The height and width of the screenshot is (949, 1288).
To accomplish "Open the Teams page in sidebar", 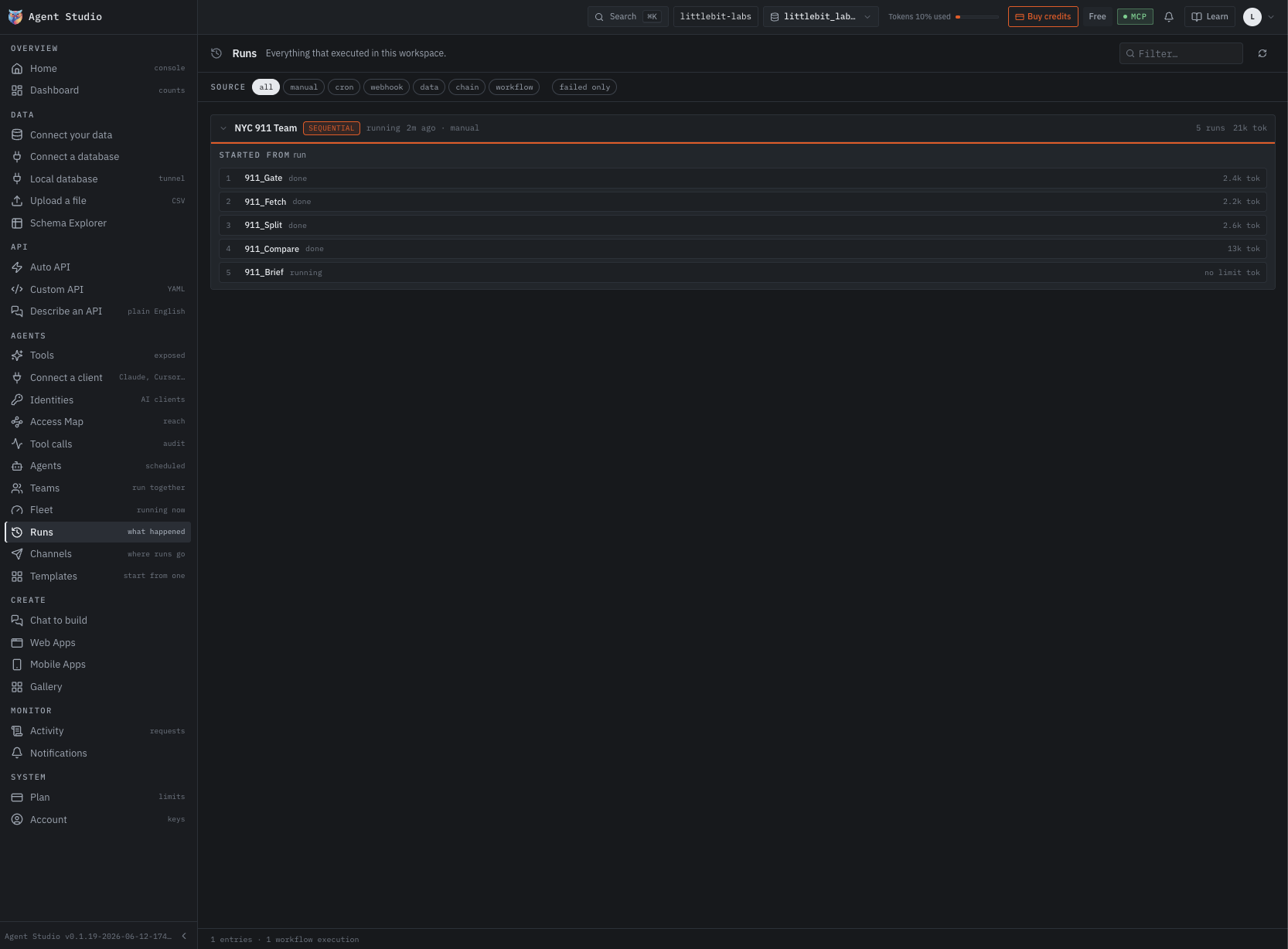I will (98, 488).
